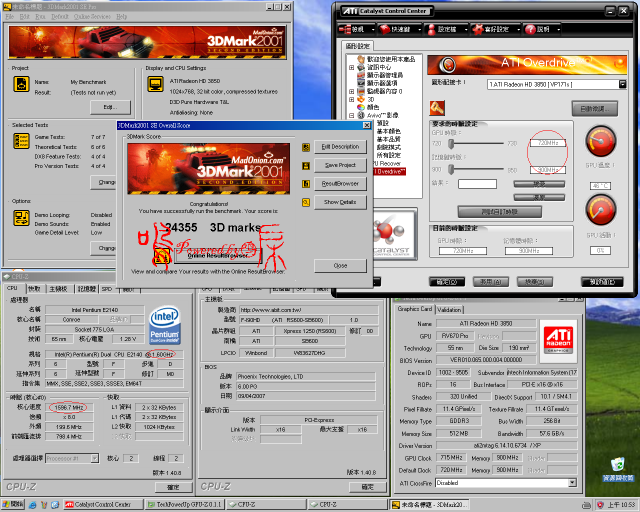Select the Graphics Card tab in GPU-Z
This screenshot has height=512, width=640.
coord(414,309)
